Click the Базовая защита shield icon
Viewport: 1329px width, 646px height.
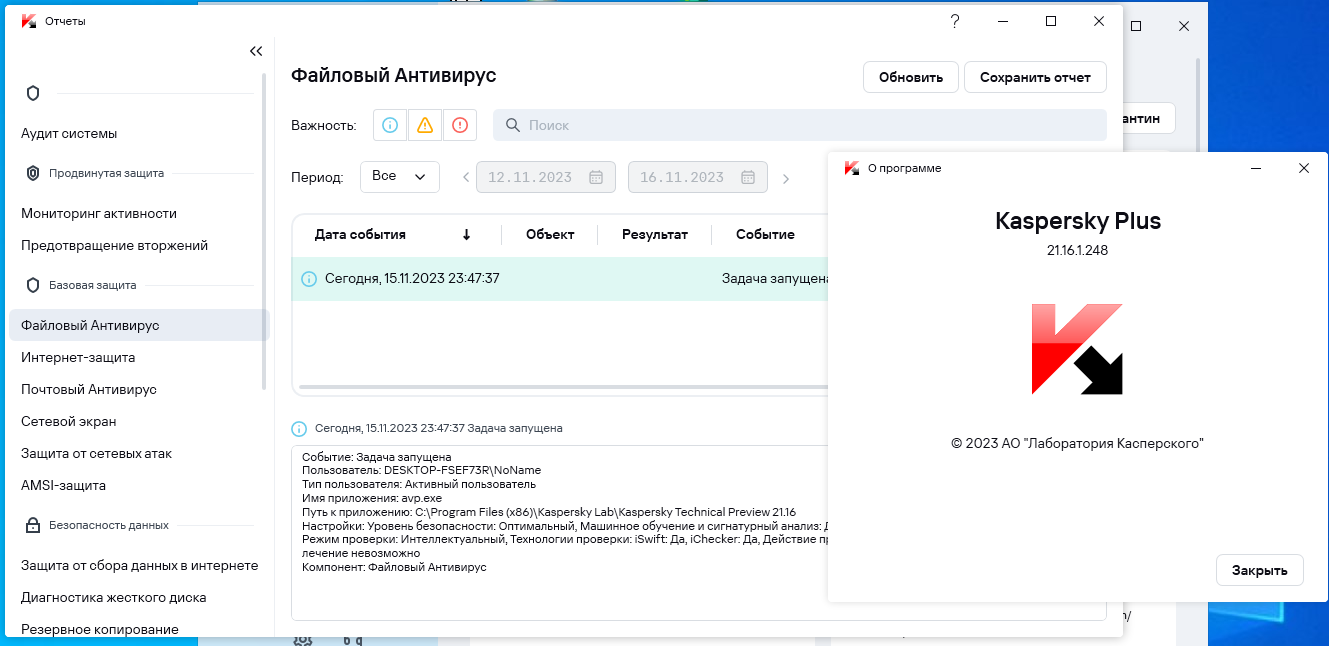pos(33,285)
